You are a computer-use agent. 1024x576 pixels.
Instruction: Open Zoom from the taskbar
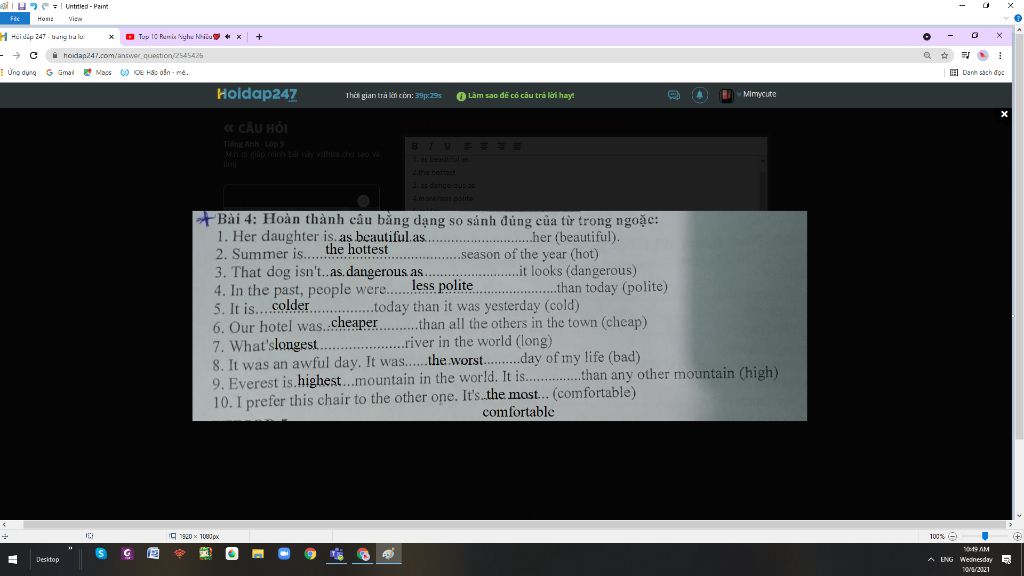(284, 554)
